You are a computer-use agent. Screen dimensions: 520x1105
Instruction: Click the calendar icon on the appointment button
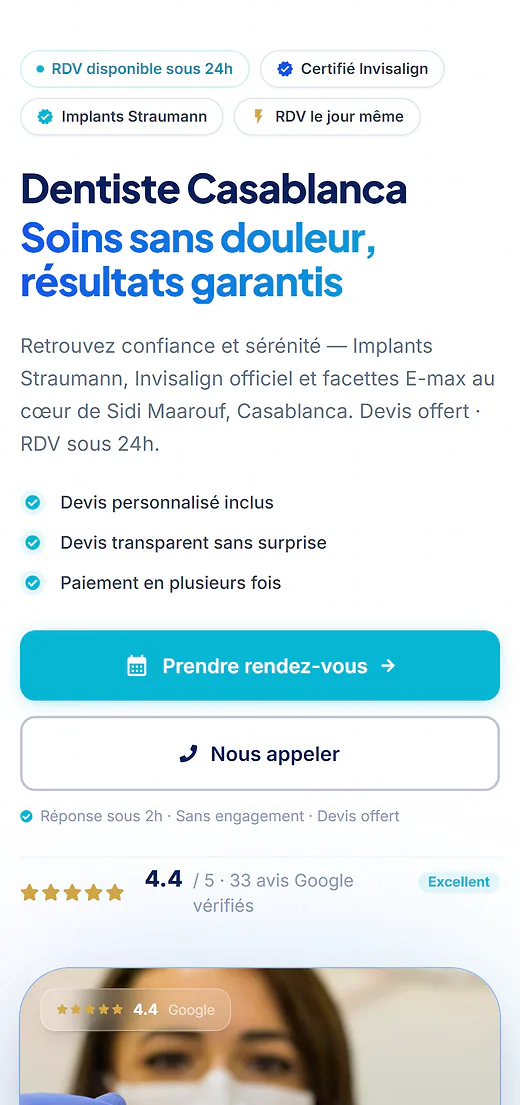137,666
